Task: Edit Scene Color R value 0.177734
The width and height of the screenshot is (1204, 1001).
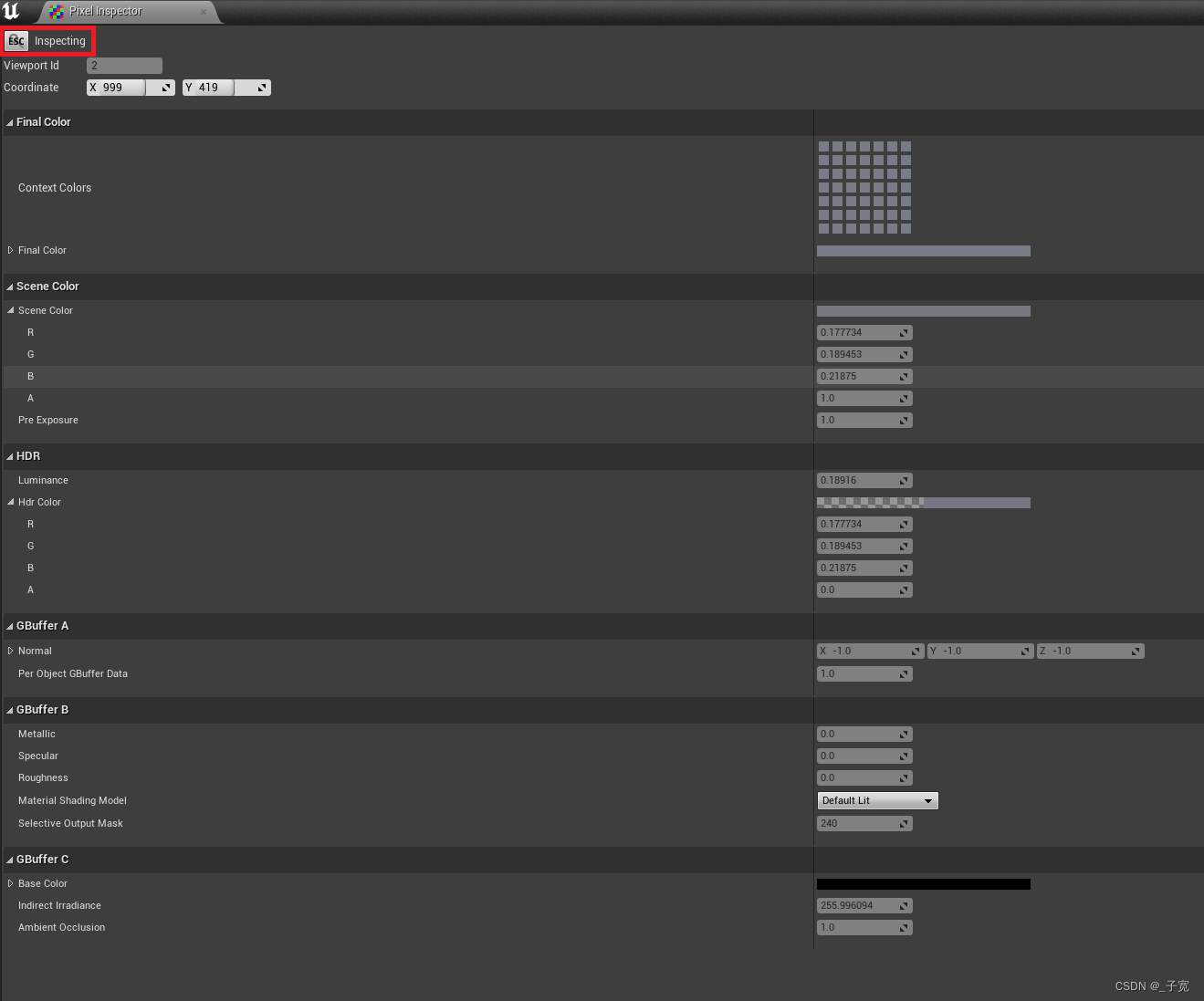Action: 864,333
